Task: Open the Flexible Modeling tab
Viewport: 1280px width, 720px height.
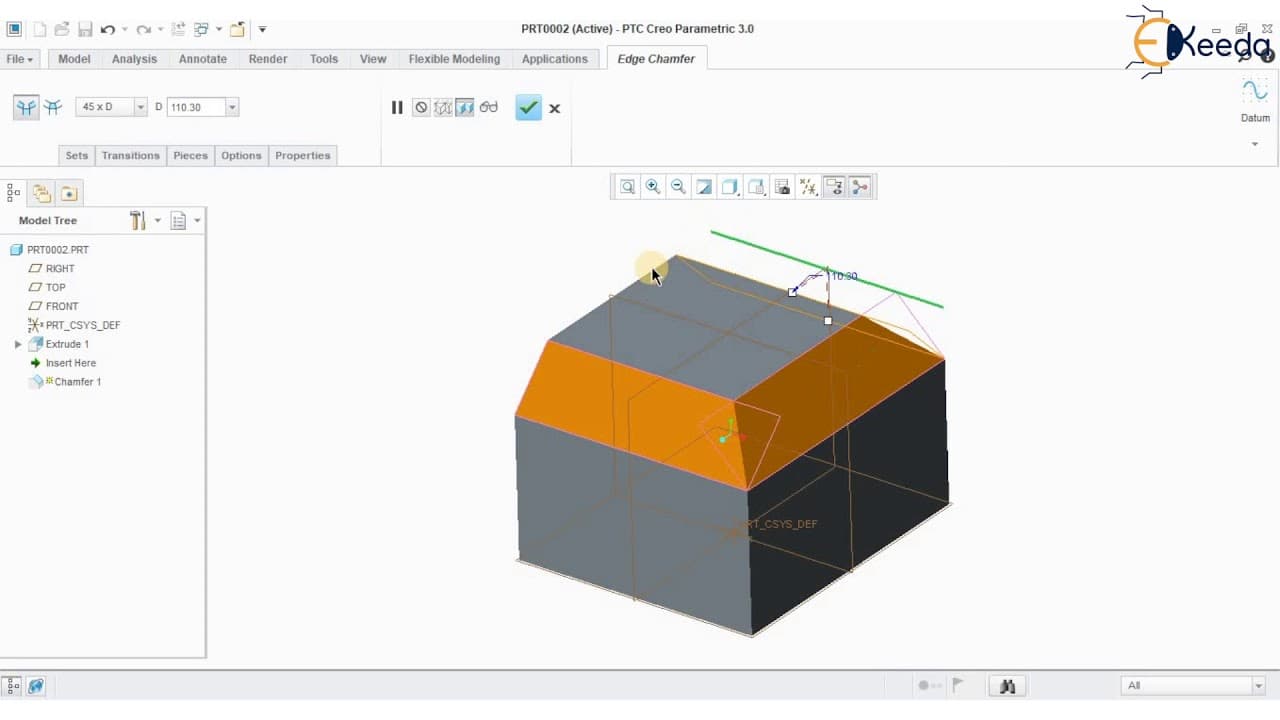Action: pyautogui.click(x=454, y=59)
